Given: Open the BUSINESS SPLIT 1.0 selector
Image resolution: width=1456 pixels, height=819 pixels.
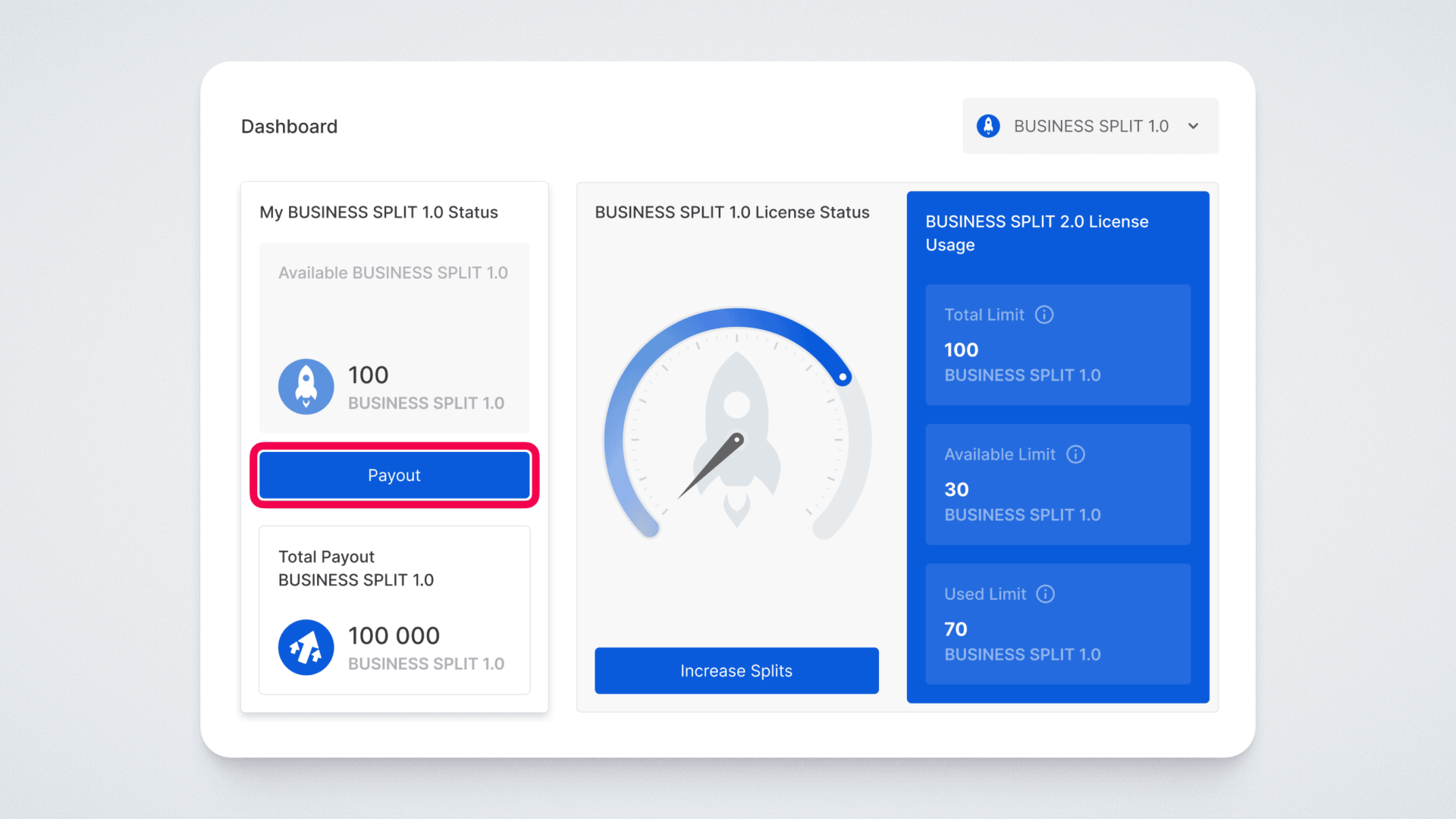Looking at the screenshot, I should coord(1090,126).
